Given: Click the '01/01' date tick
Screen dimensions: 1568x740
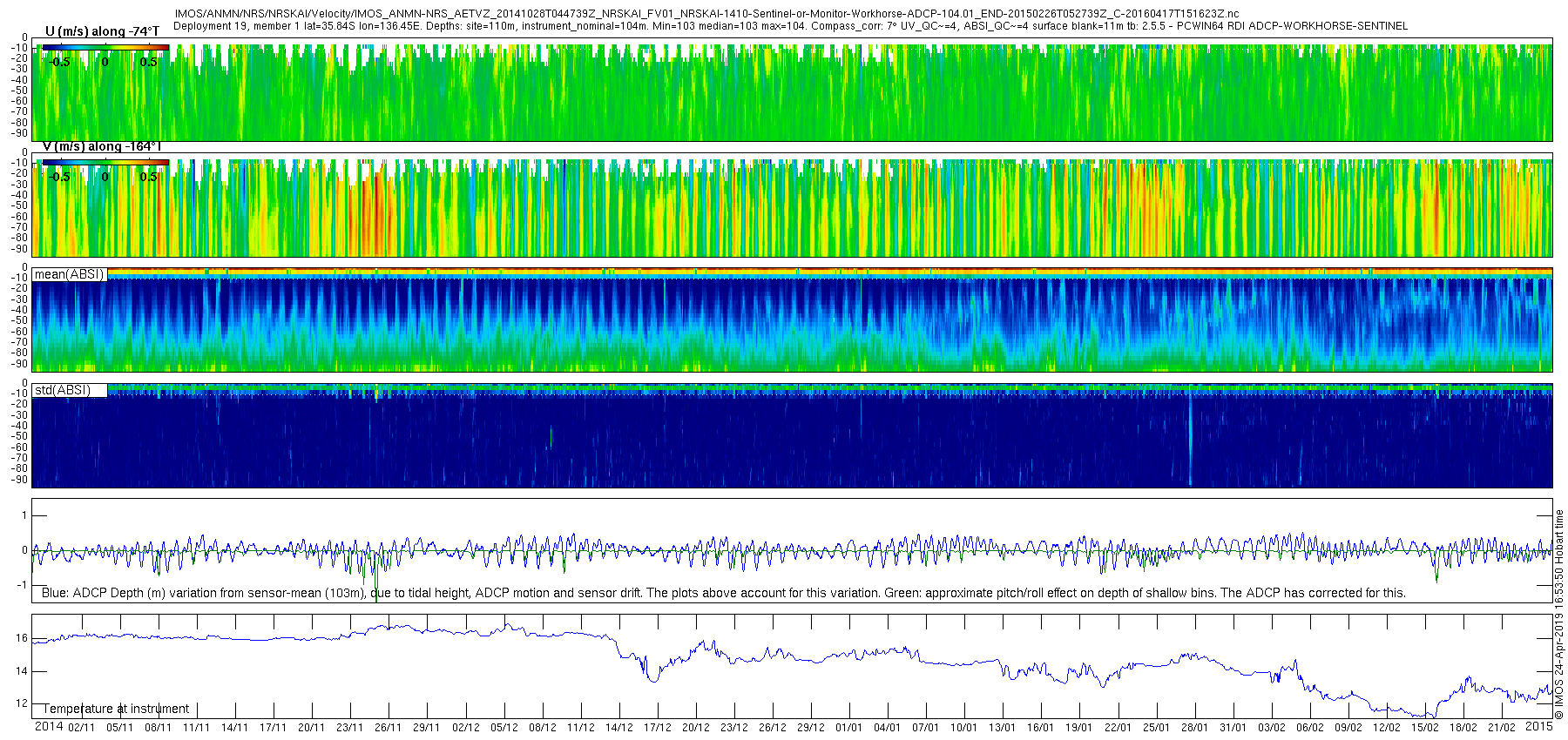Looking at the screenshot, I should coord(848,728).
